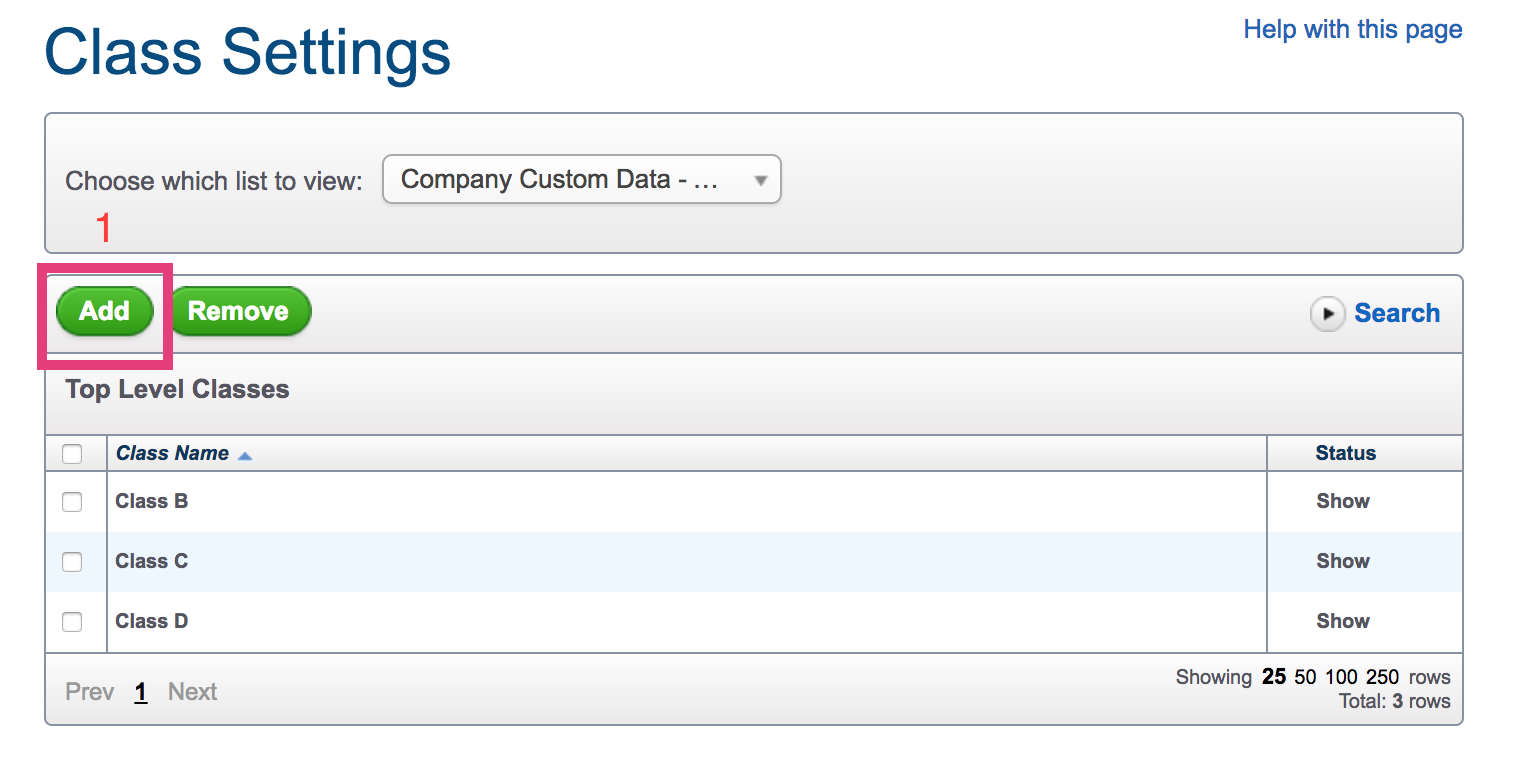Open the Class B entry

(x=152, y=501)
